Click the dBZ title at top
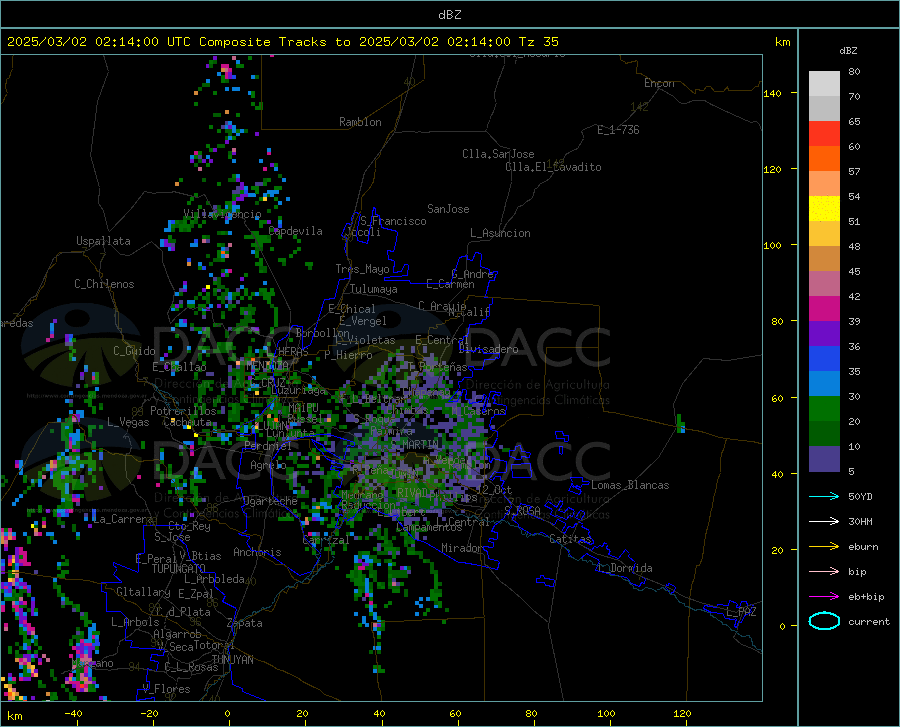 (449, 15)
